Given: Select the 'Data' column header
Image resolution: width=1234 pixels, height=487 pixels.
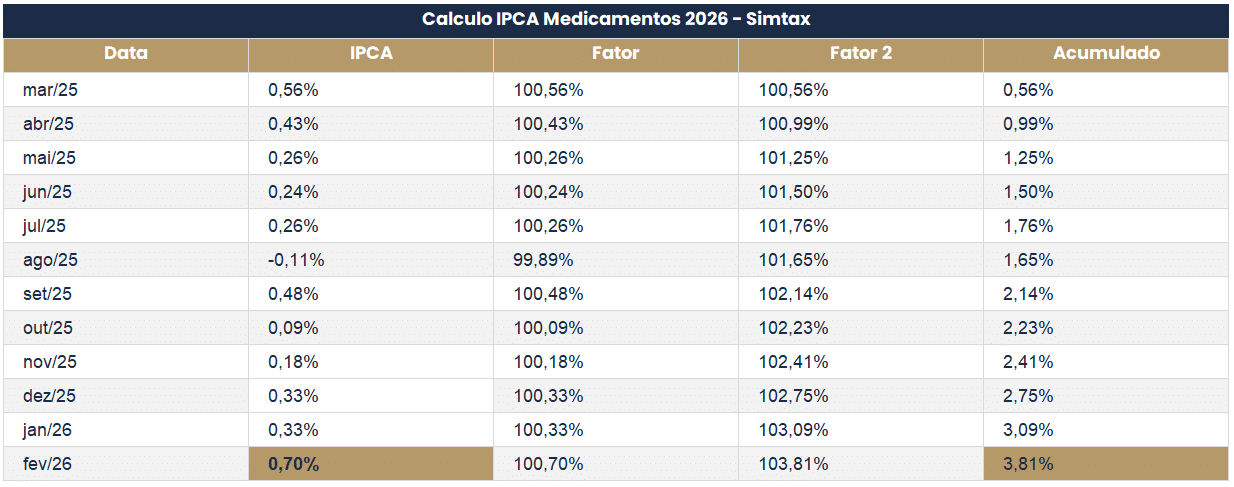Looking at the screenshot, I should click(126, 54).
